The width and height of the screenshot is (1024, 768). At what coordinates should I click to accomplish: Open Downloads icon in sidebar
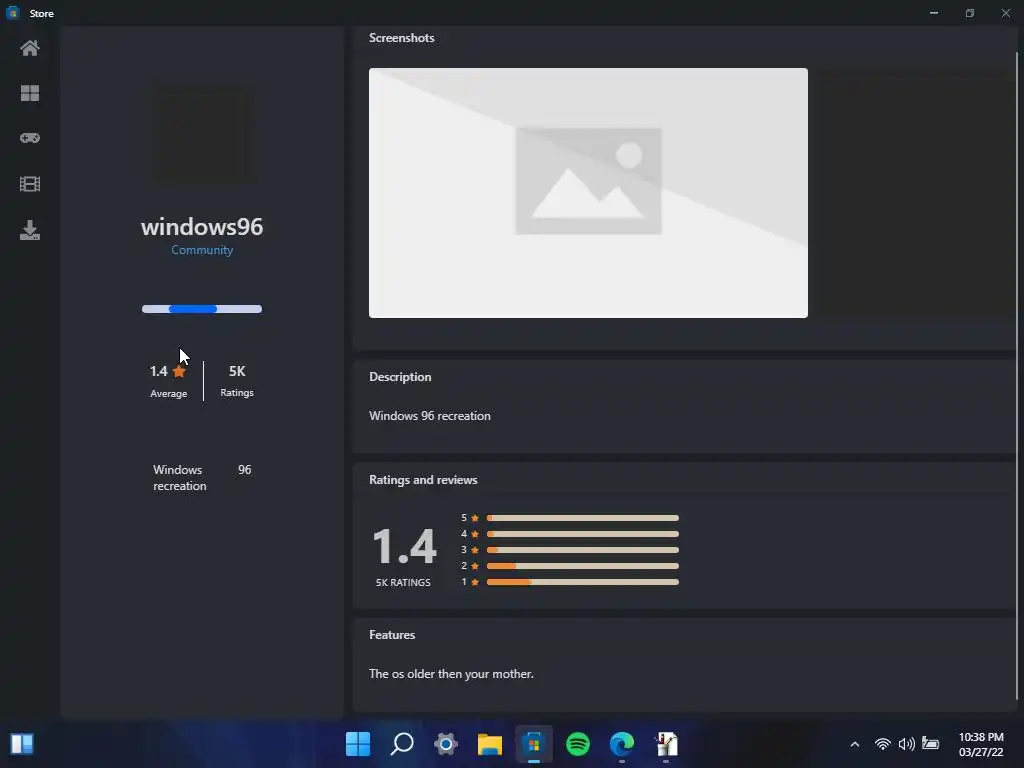(x=29, y=230)
